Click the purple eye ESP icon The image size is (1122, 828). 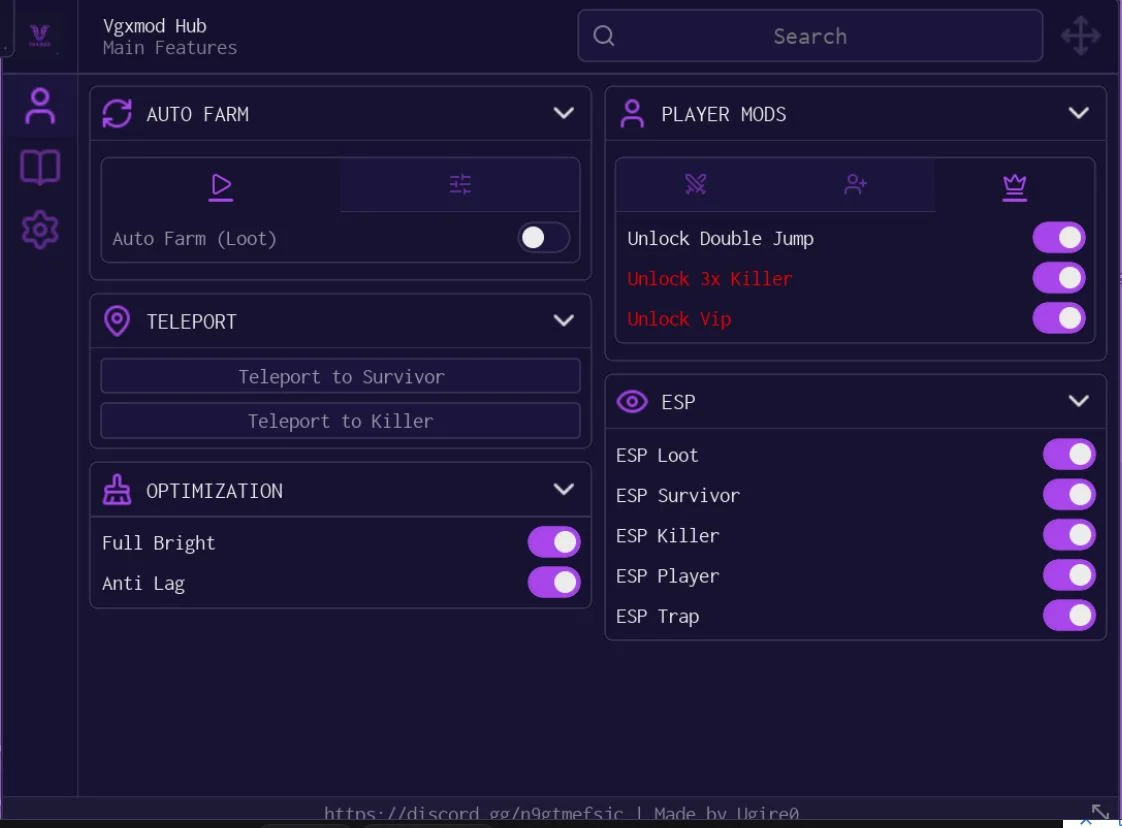pos(632,401)
